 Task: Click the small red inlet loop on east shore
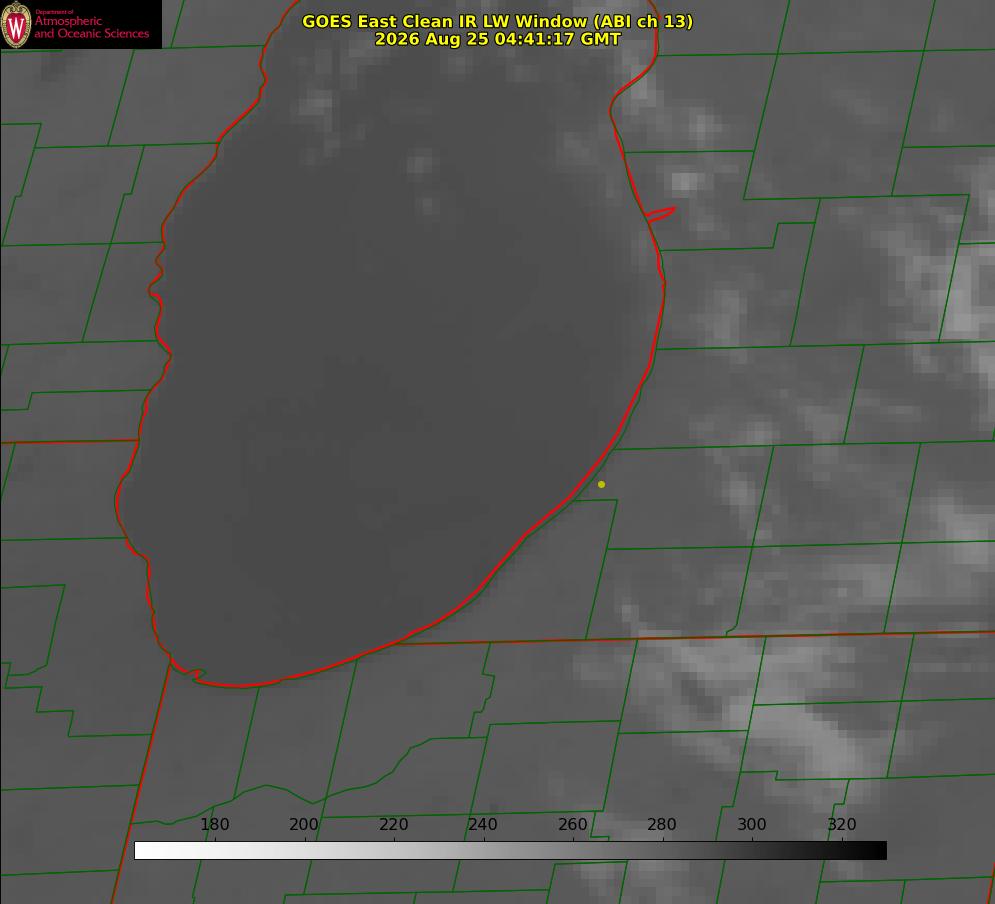tap(660, 214)
